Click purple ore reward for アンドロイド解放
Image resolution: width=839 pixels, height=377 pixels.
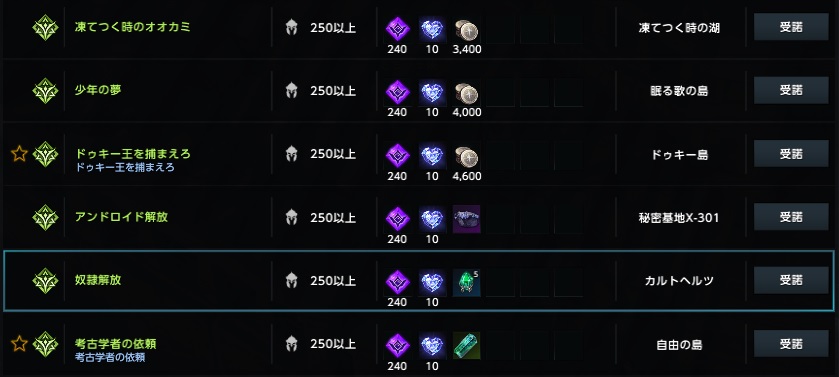[467, 219]
